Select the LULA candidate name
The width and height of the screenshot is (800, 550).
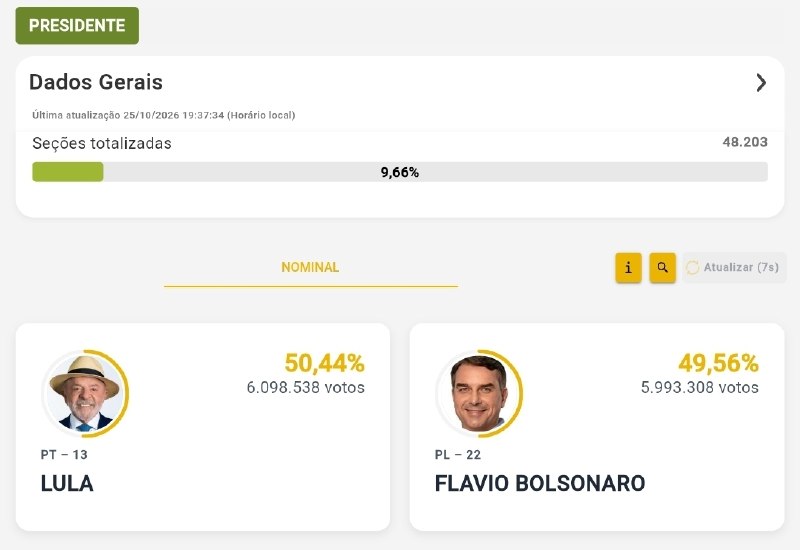67,484
